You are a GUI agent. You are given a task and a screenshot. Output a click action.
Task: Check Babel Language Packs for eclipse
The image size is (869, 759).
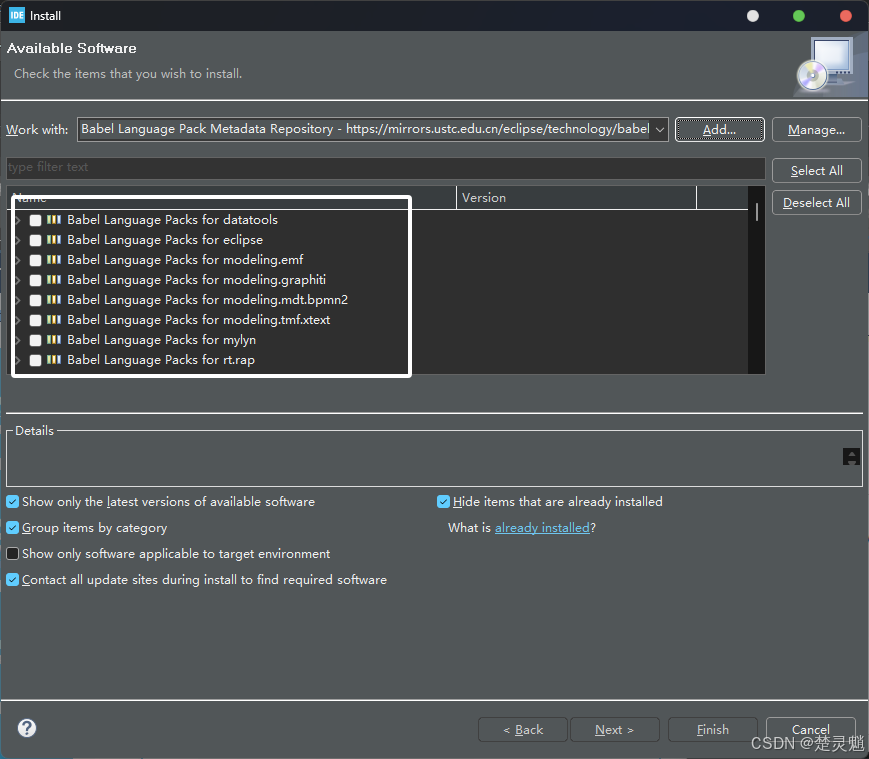tap(35, 240)
